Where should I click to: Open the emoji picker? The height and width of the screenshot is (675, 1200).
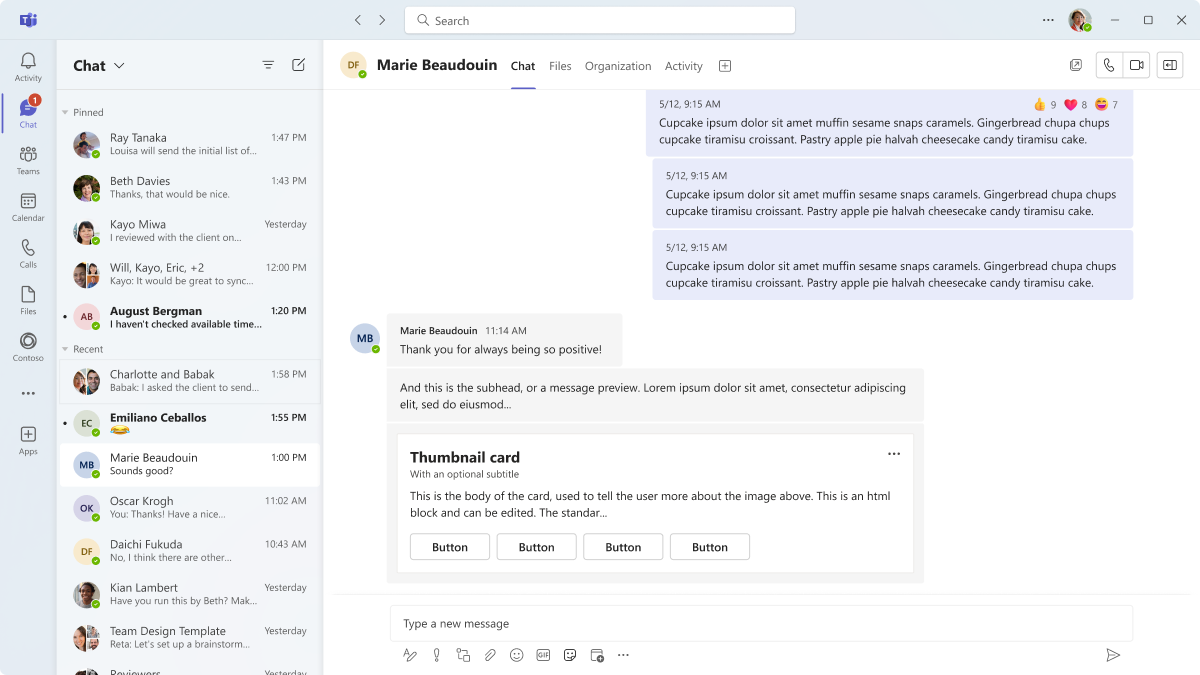516,655
